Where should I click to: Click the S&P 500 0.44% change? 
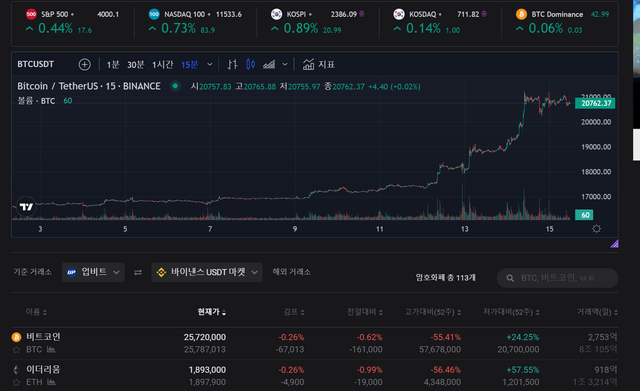tap(55, 29)
